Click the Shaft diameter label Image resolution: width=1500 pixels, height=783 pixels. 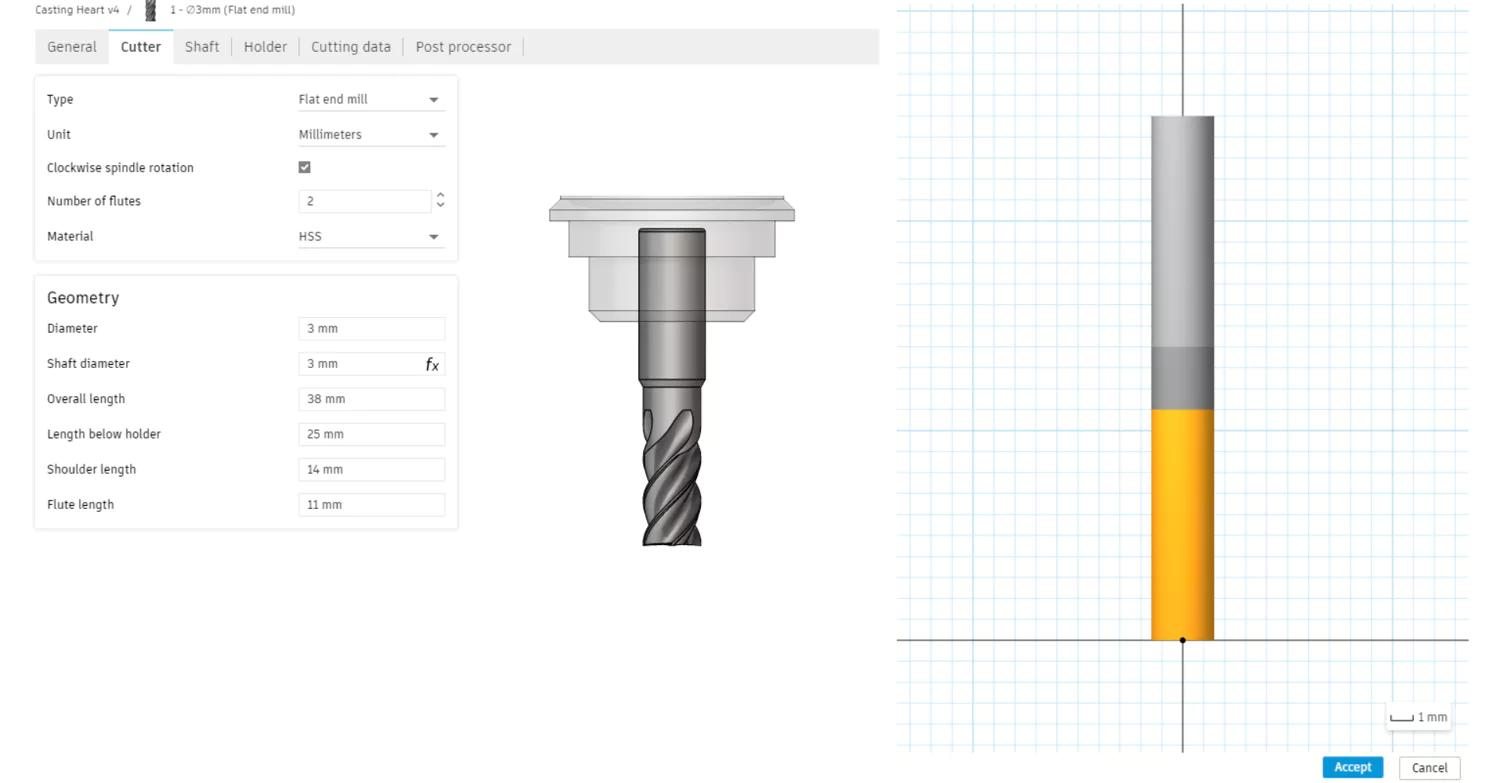88,364
